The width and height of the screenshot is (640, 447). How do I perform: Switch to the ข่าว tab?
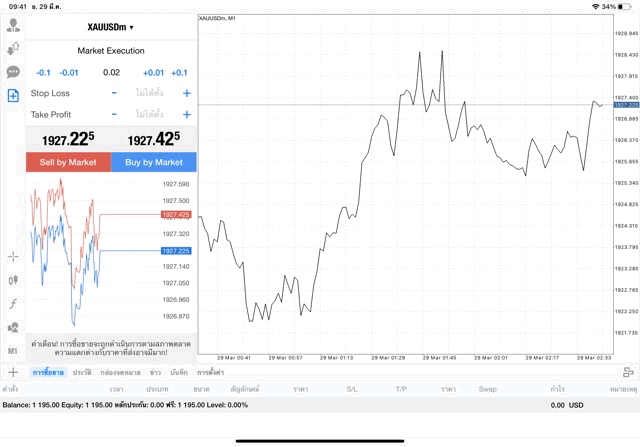pyautogui.click(x=155, y=372)
